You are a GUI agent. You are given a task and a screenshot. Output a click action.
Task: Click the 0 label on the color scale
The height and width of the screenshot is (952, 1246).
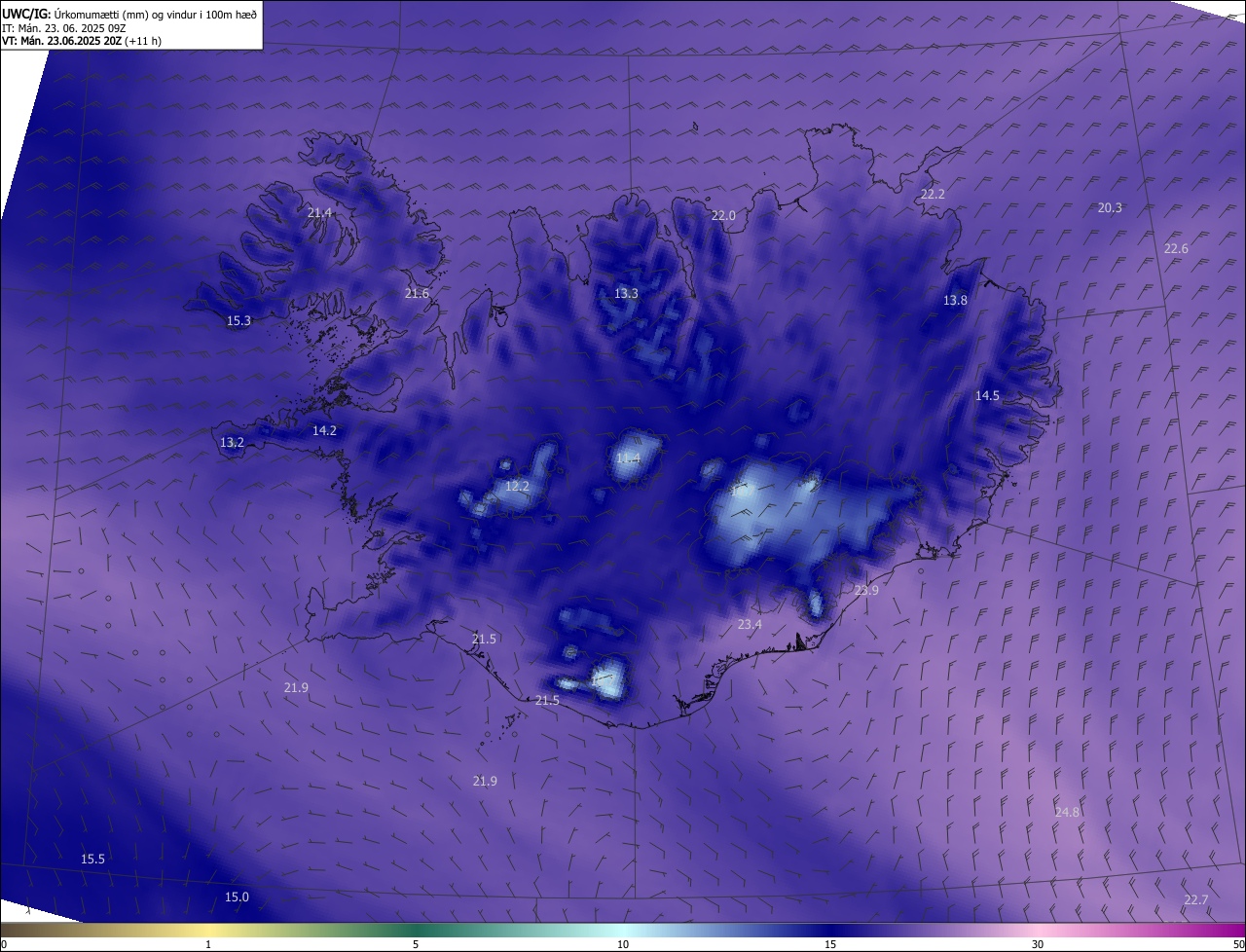(4, 944)
